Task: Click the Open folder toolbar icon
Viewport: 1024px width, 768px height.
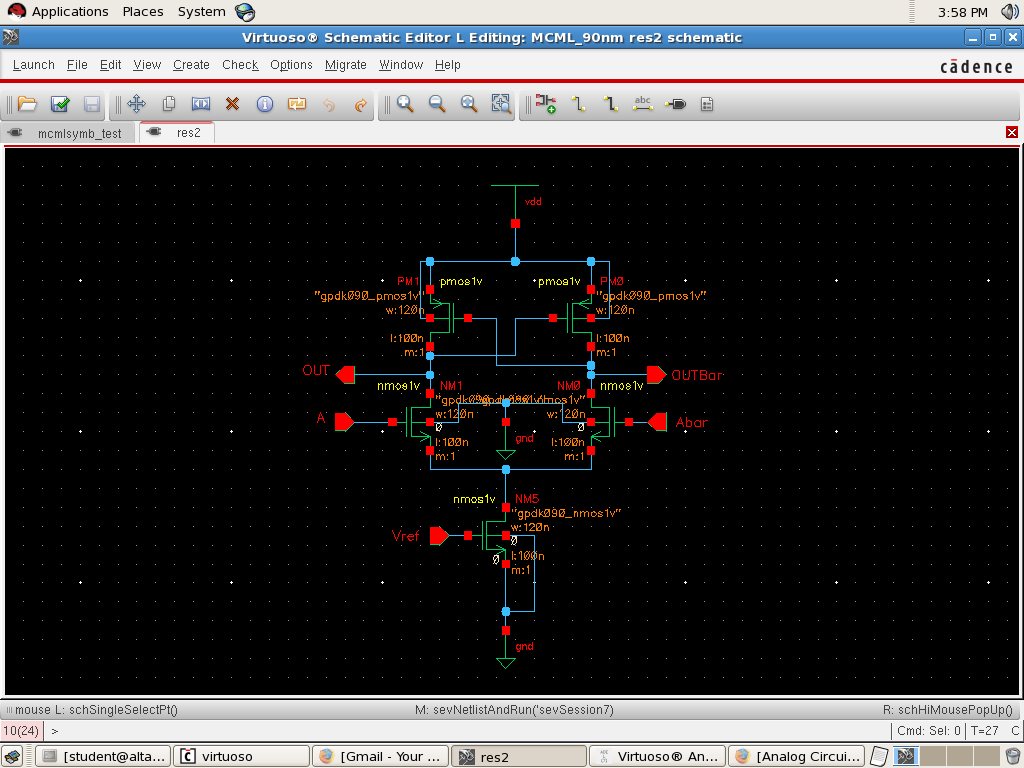Action: (x=27, y=104)
